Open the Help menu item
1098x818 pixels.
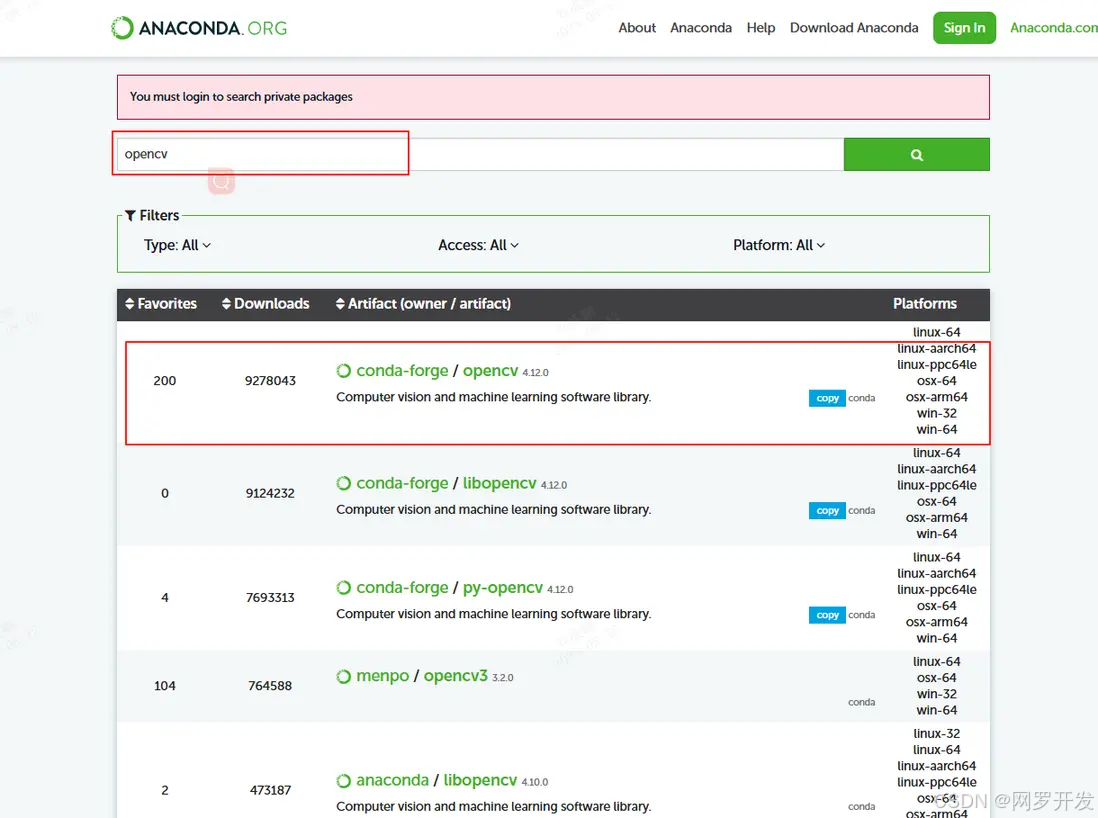pyautogui.click(x=760, y=28)
